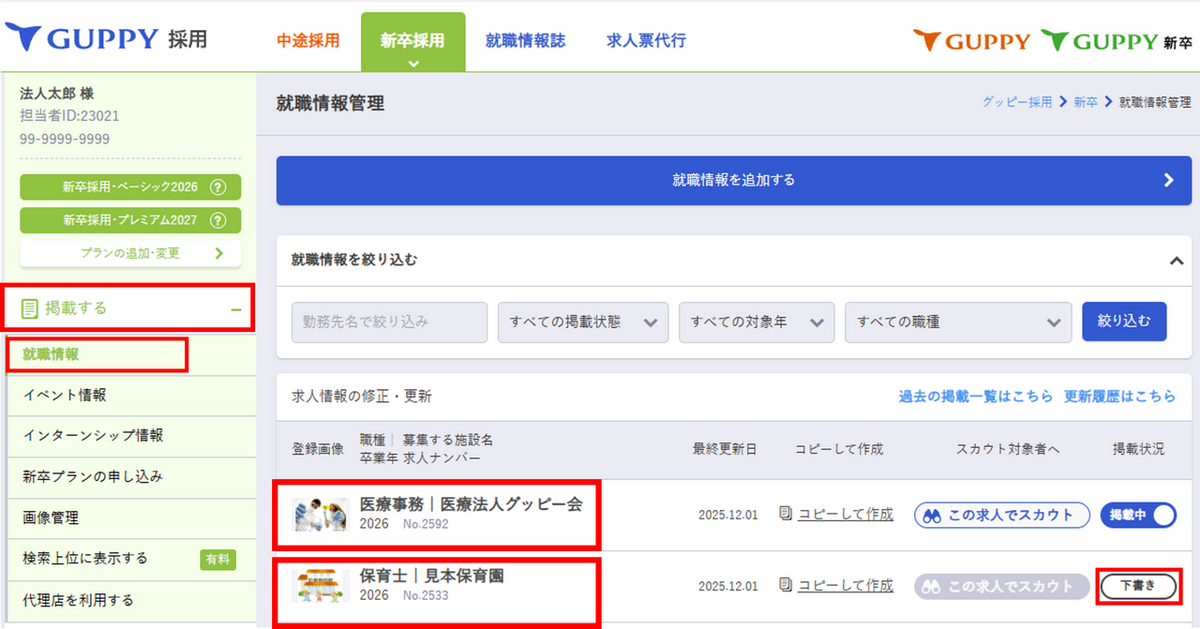The width and height of the screenshot is (1200, 629).
Task: Click binoculars icon in 医療事務 scout button
Action: pyautogui.click(x=933, y=515)
